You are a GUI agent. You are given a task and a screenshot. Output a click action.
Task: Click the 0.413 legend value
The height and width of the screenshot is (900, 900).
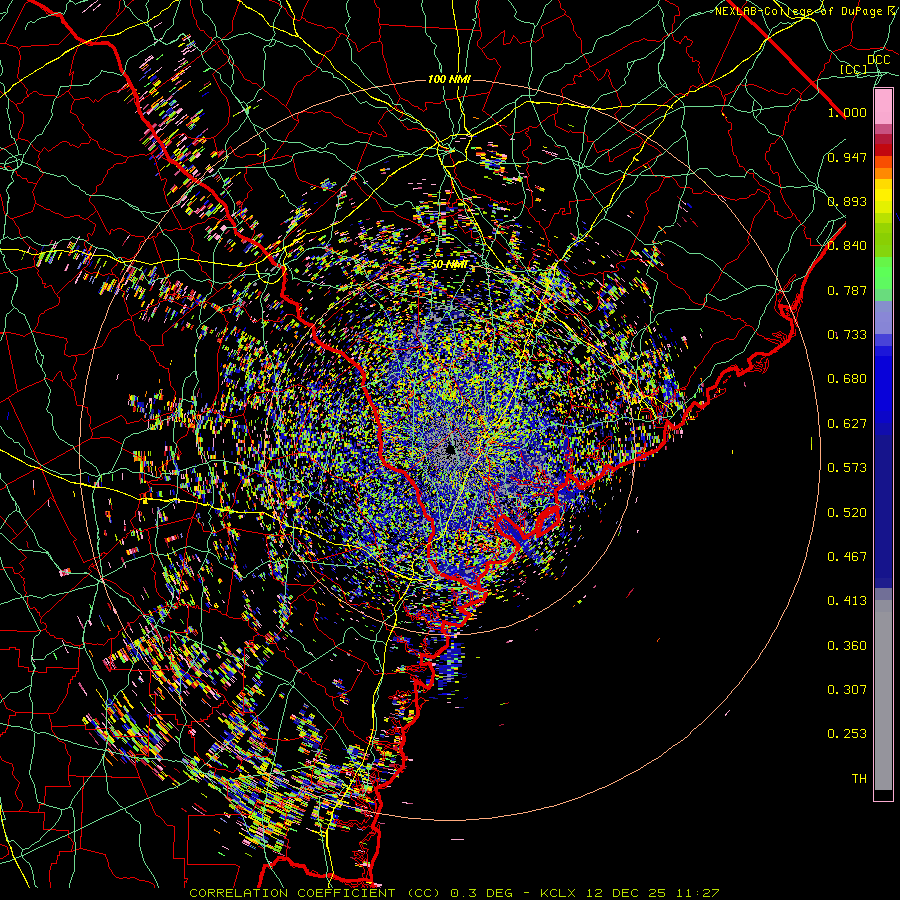coord(847,601)
